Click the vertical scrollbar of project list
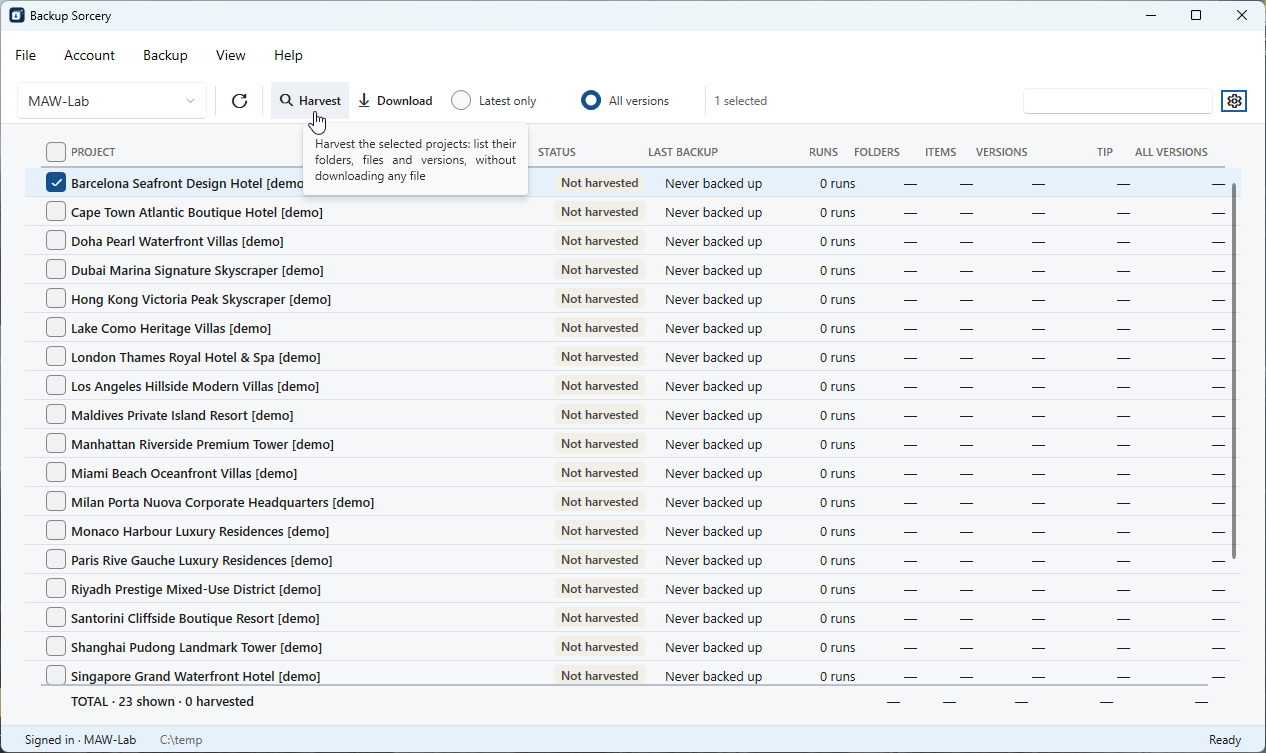 point(1234,371)
